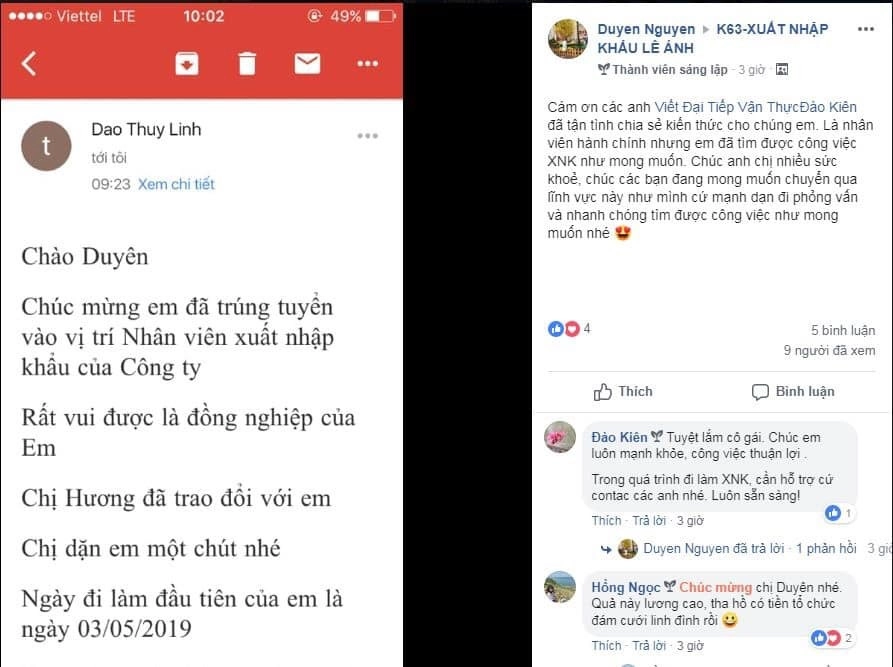
Task: Like Đào Kiên's comment via Thích
Action: (x=606, y=521)
